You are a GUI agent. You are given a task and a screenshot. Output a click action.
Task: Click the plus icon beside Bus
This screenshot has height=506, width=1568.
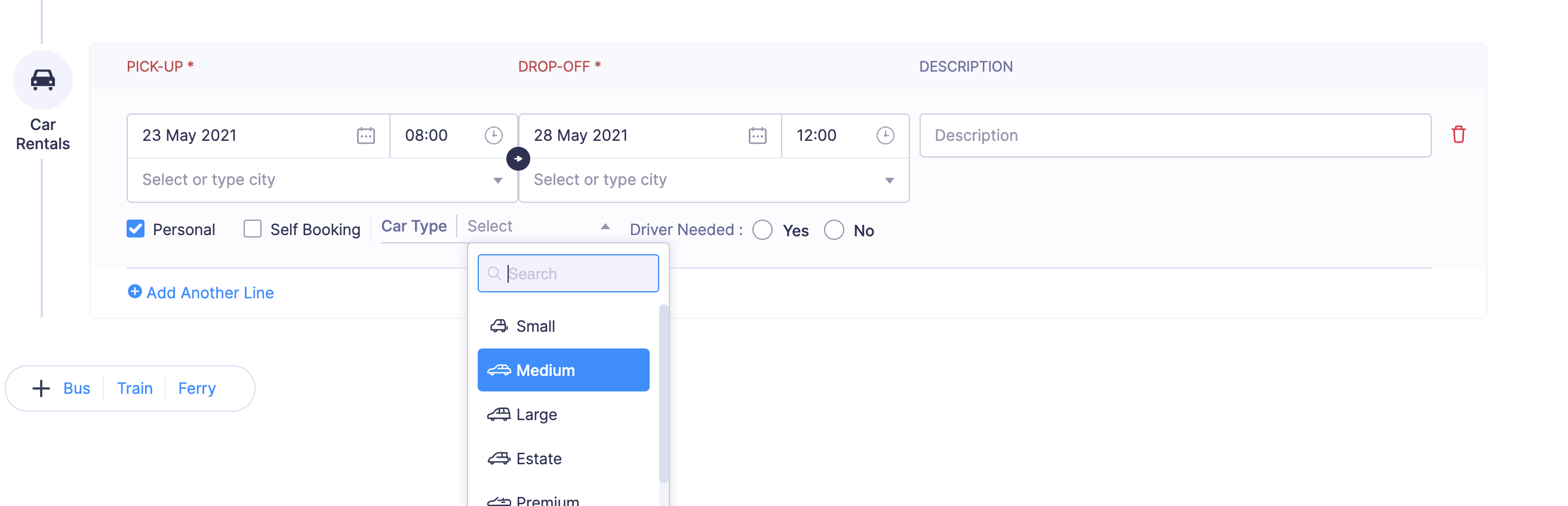click(x=41, y=388)
